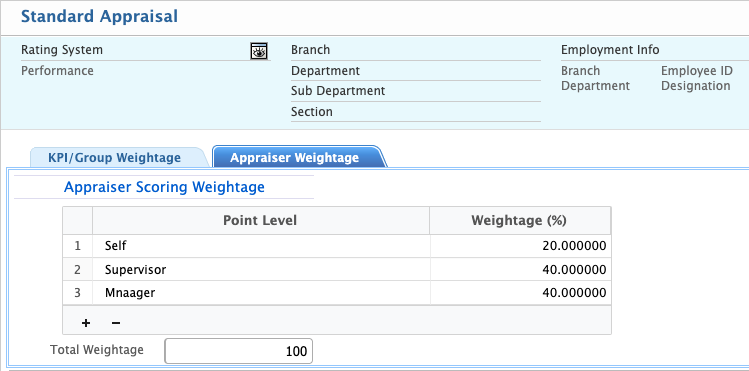Click the Designation label
The image size is (749, 371).
(696, 86)
